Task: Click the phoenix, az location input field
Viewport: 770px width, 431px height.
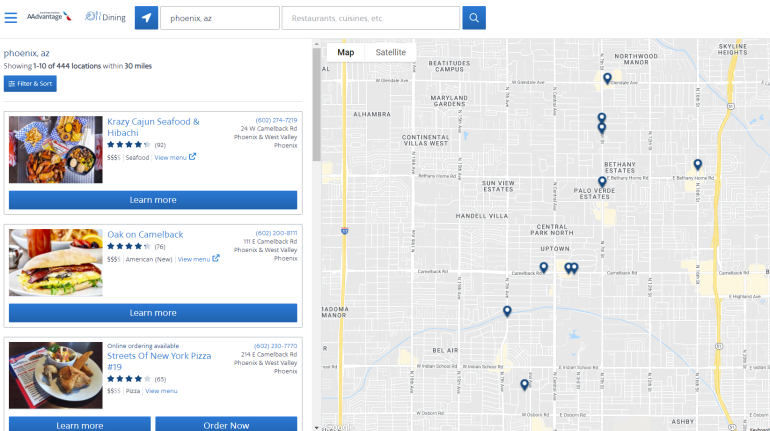Action: 219,18
